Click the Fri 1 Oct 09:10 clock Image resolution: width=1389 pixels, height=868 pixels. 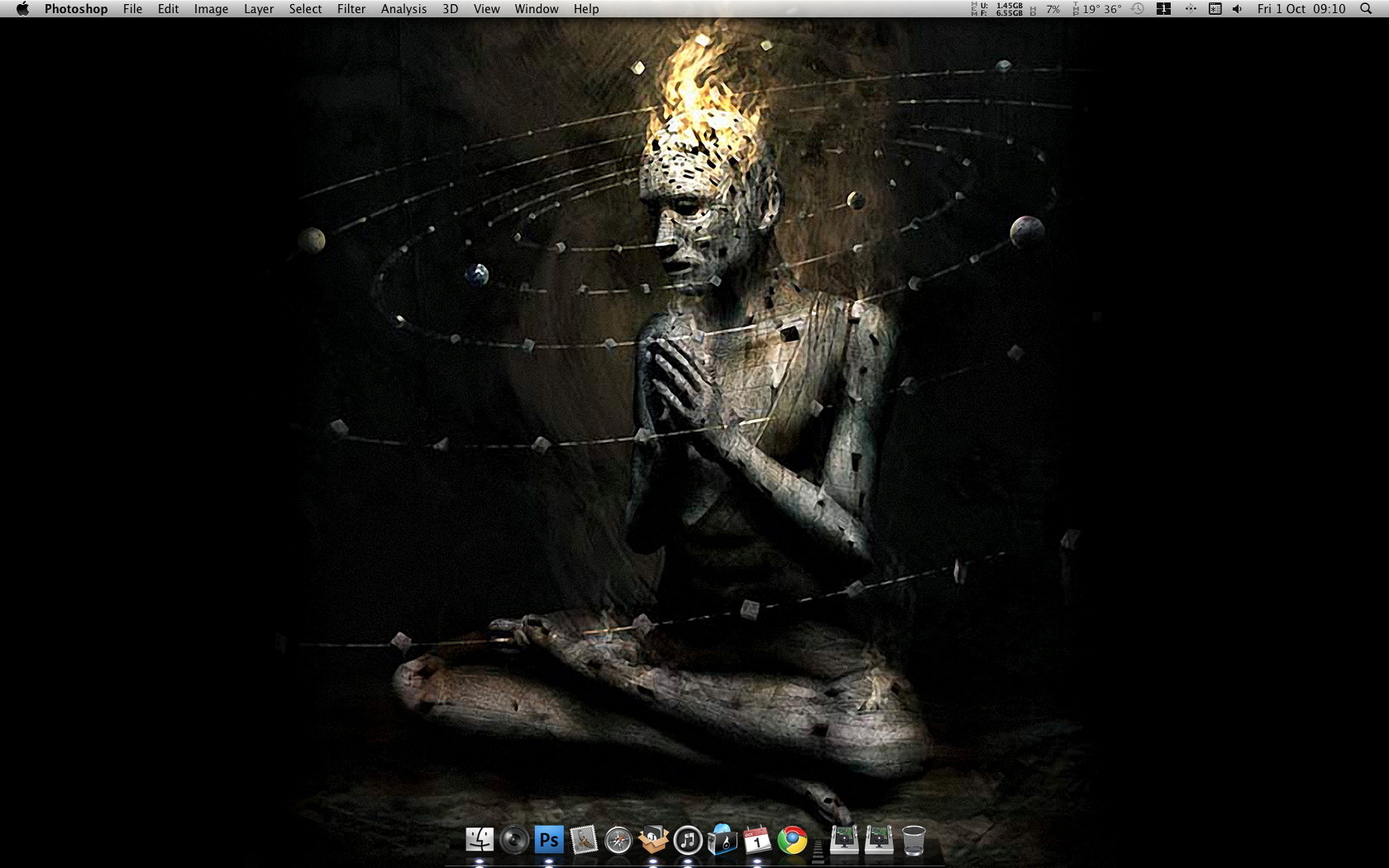click(1301, 9)
